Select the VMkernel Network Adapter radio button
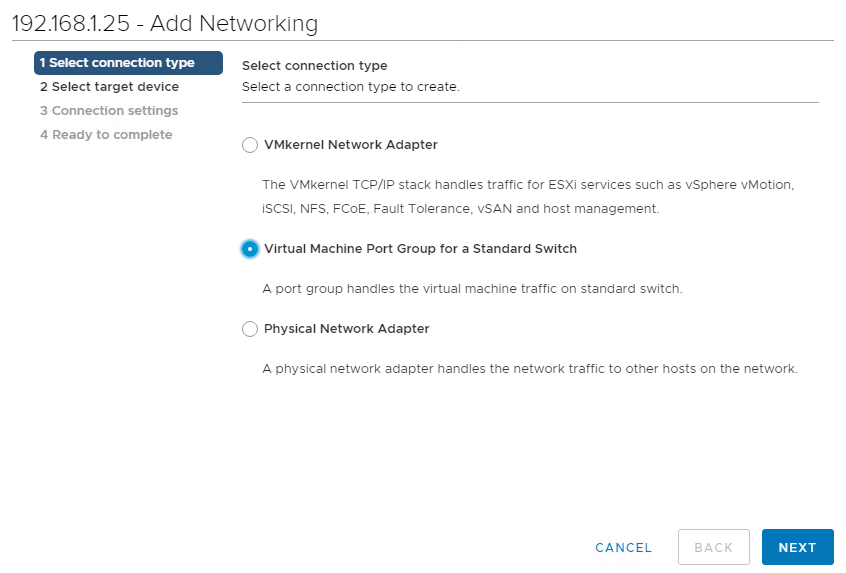The height and width of the screenshot is (573, 846). pos(250,145)
